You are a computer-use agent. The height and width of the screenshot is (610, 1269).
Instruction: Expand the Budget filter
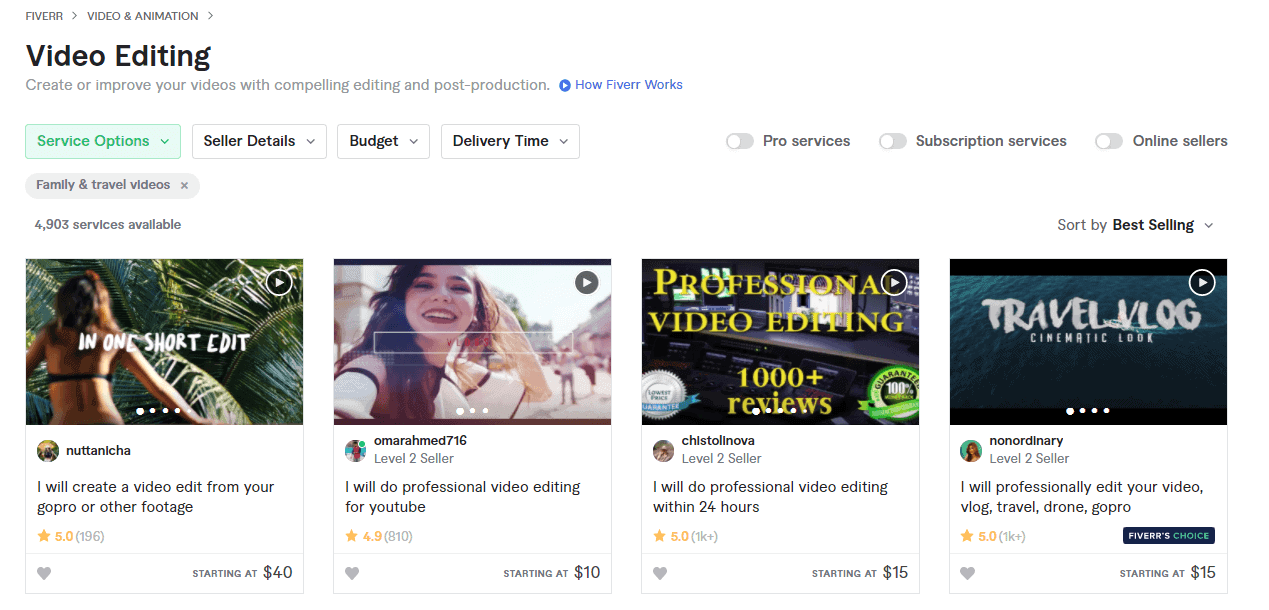[383, 141]
